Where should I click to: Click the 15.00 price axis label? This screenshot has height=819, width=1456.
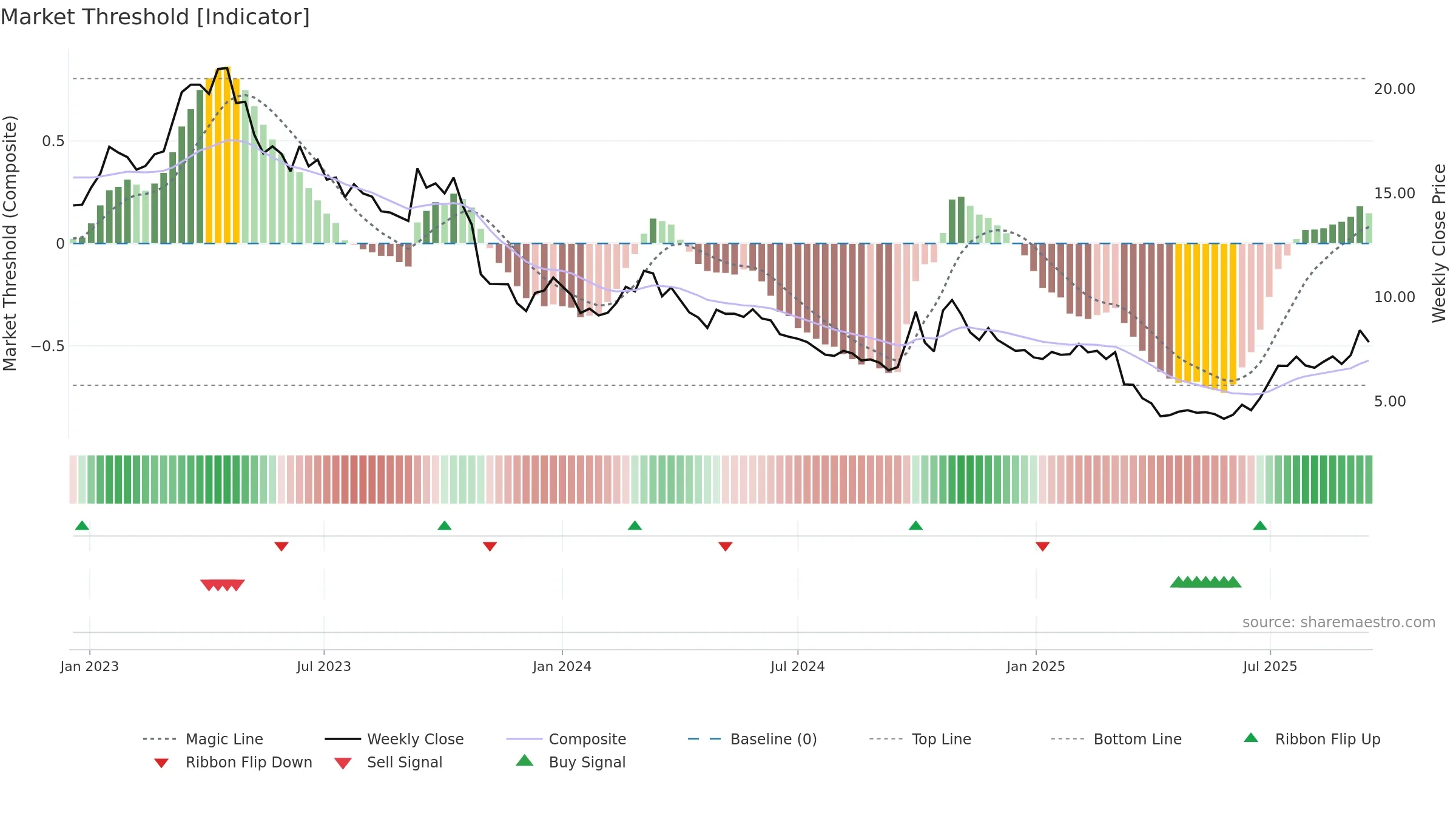tap(1394, 194)
